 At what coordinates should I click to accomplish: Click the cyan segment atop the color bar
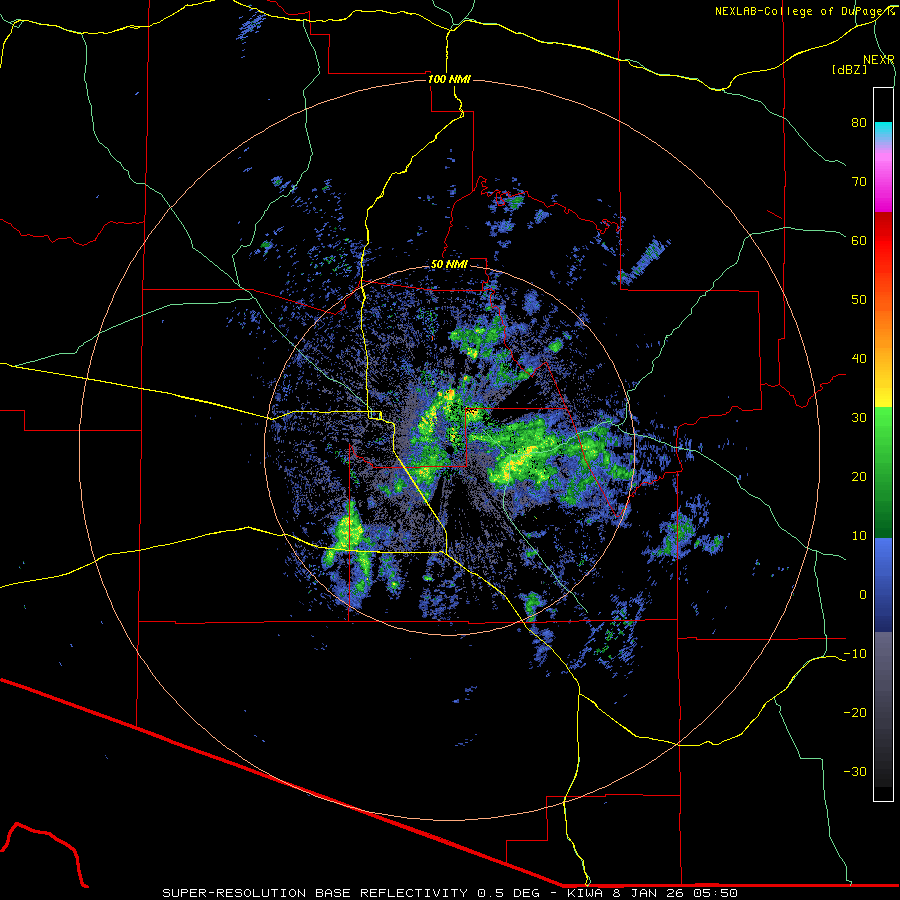[883, 131]
